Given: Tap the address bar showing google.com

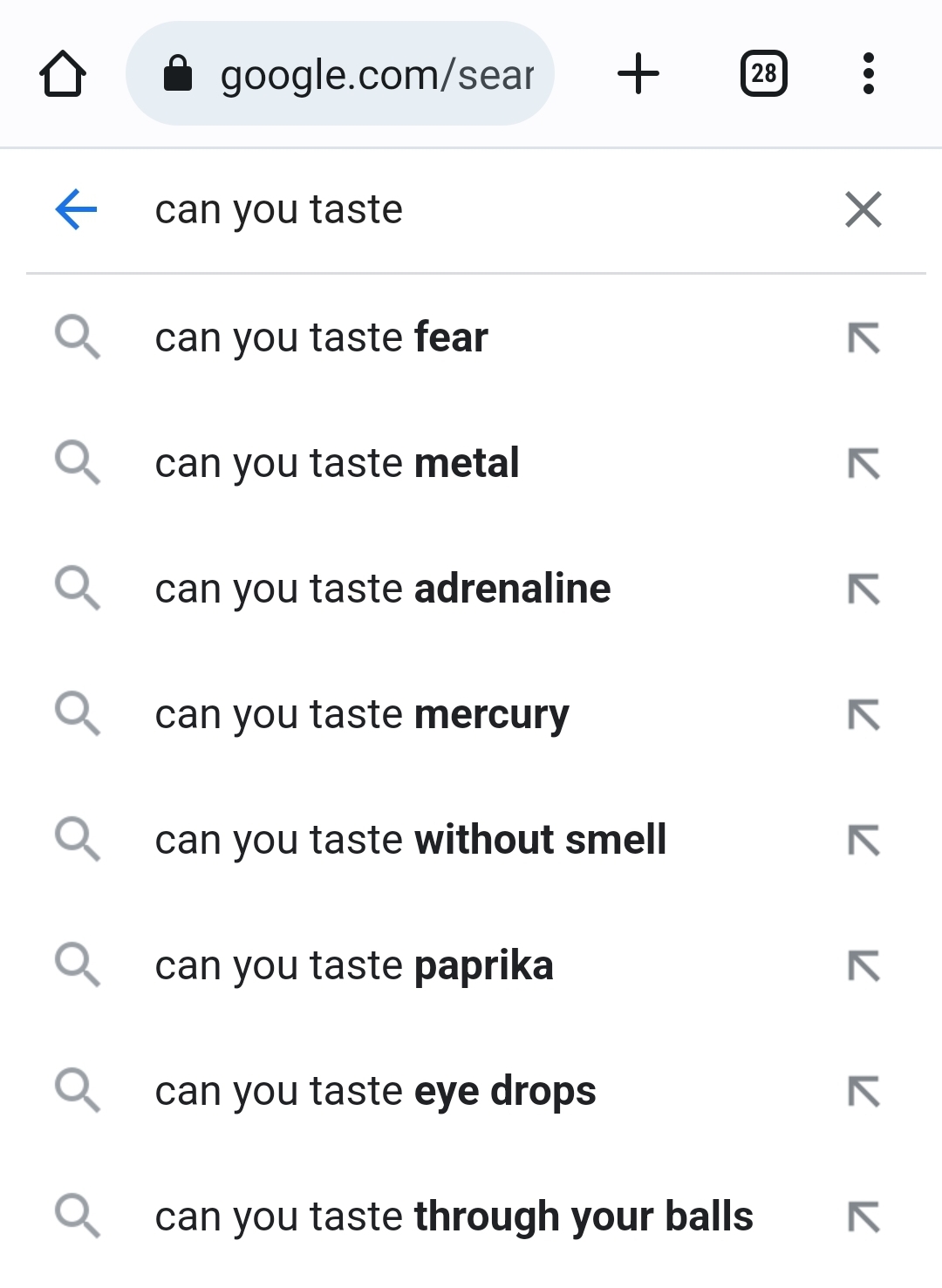Looking at the screenshot, I should tap(340, 74).
